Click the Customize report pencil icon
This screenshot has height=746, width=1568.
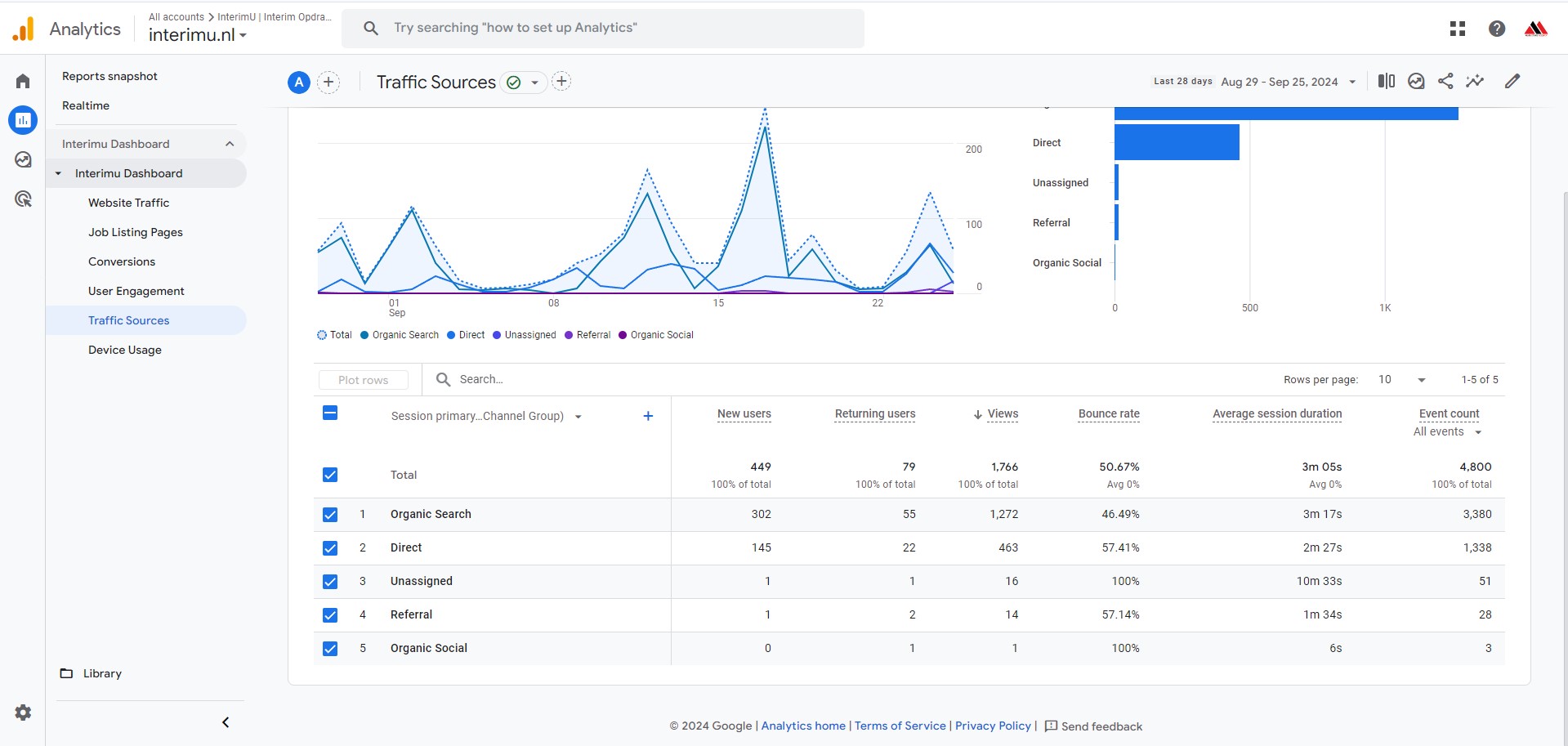point(1512,81)
